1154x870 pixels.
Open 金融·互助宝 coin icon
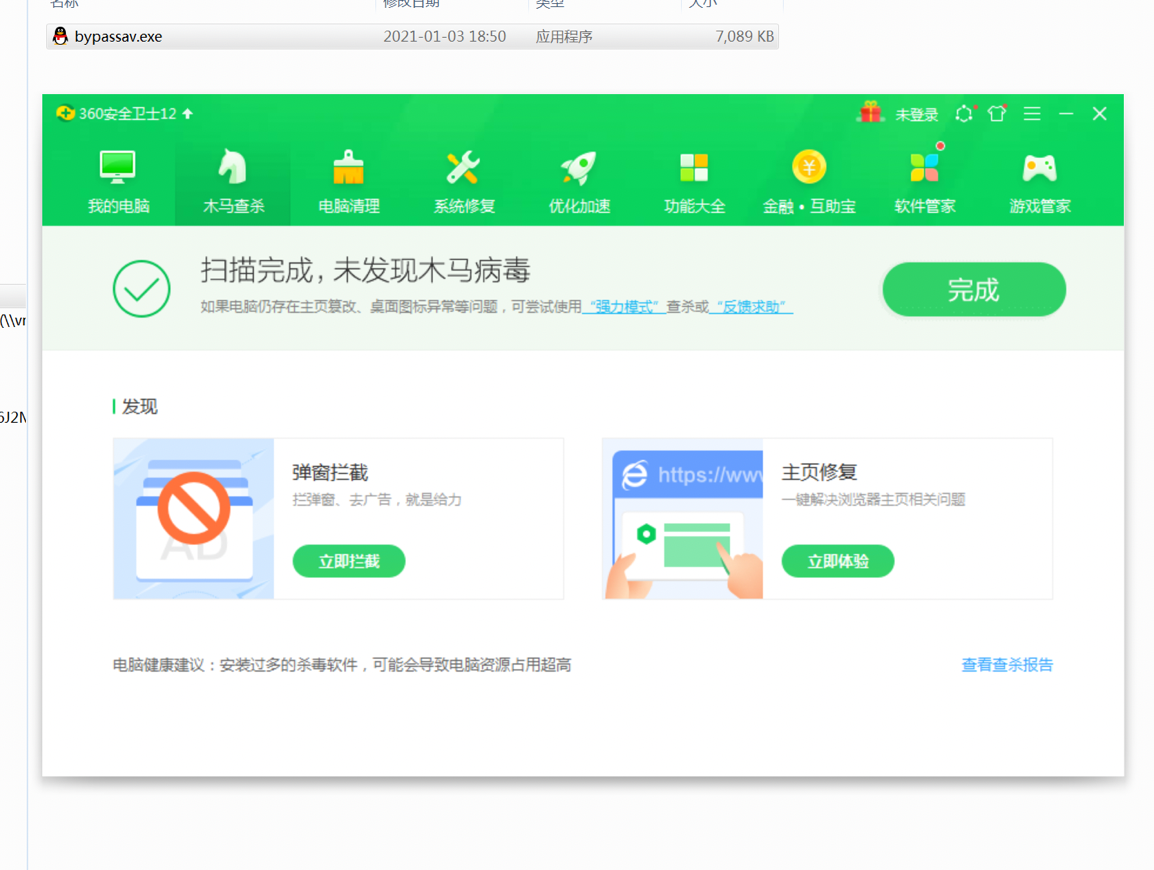pos(809,167)
